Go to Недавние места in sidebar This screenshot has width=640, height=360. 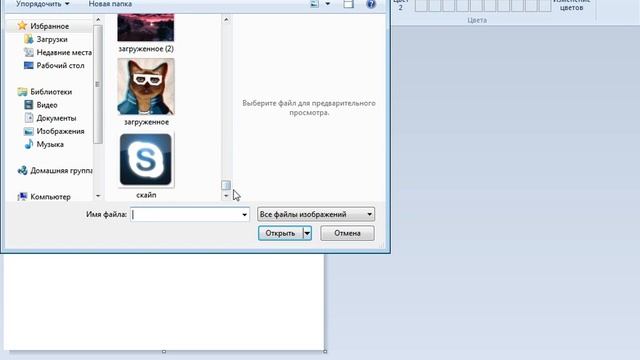[x=58, y=52]
